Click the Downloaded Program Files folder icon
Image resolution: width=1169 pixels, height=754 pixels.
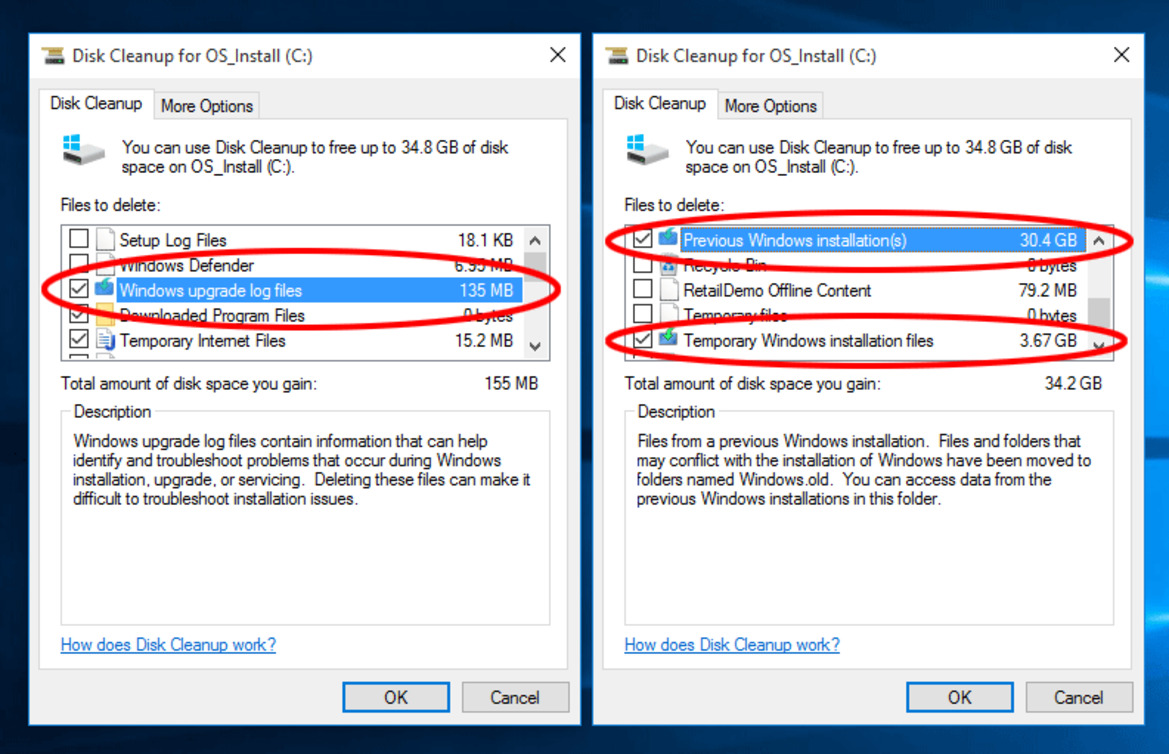(x=105, y=315)
